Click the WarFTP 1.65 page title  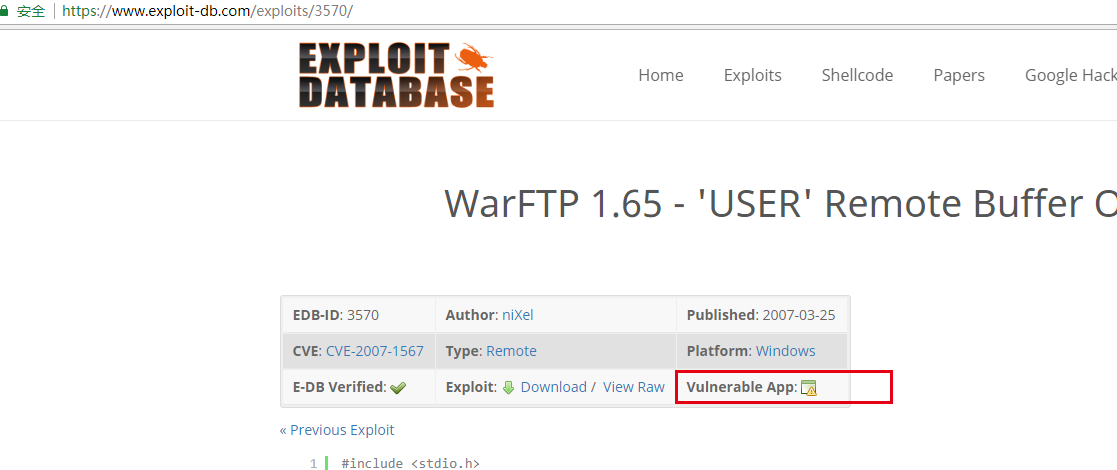pos(780,204)
